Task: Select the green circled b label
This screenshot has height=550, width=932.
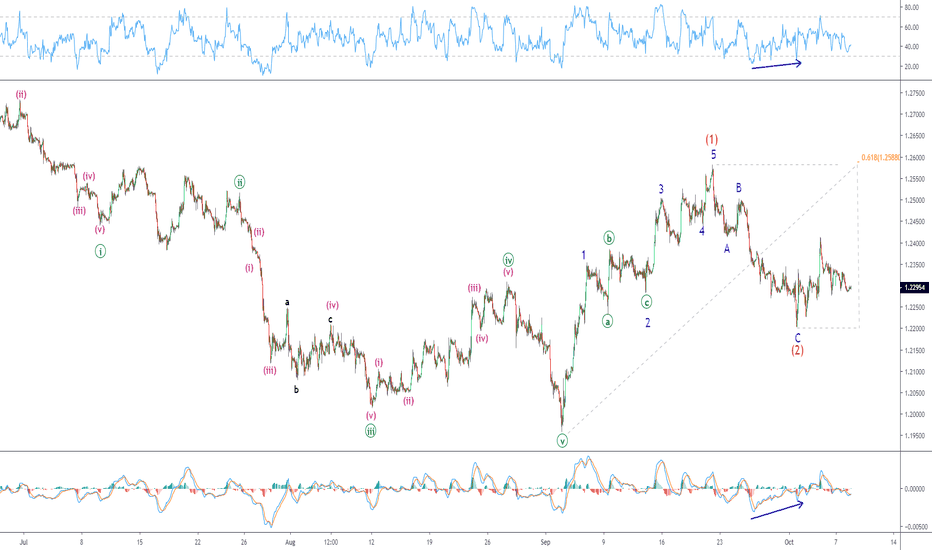Action: click(x=609, y=238)
